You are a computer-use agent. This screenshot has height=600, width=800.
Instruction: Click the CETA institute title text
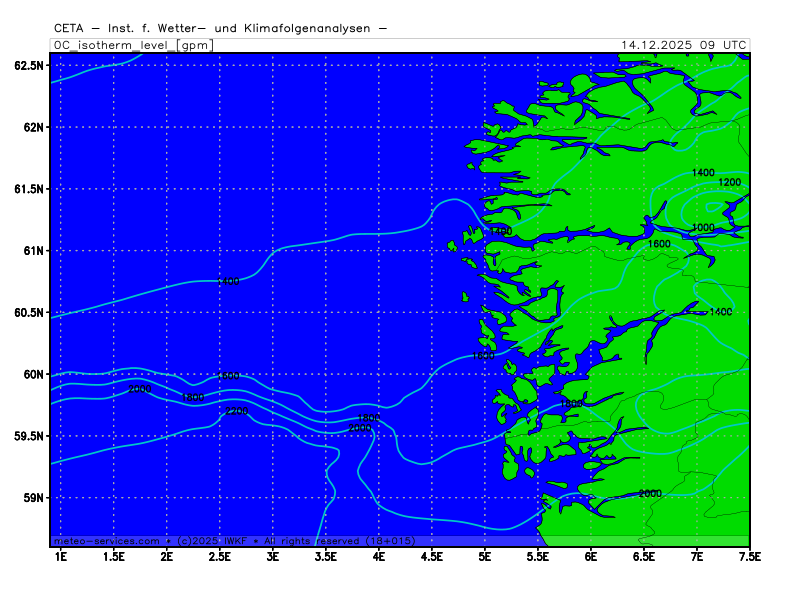coord(220,28)
